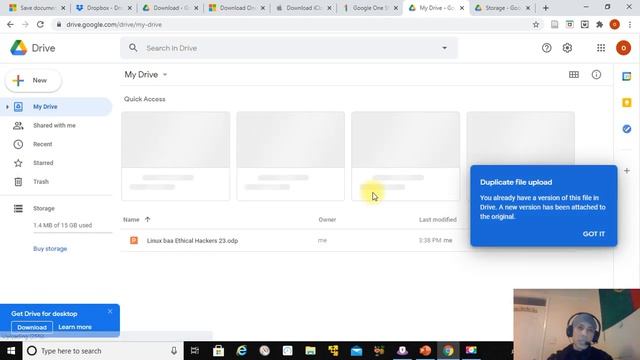Click the New button
The width and height of the screenshot is (640, 360).
(x=33, y=80)
